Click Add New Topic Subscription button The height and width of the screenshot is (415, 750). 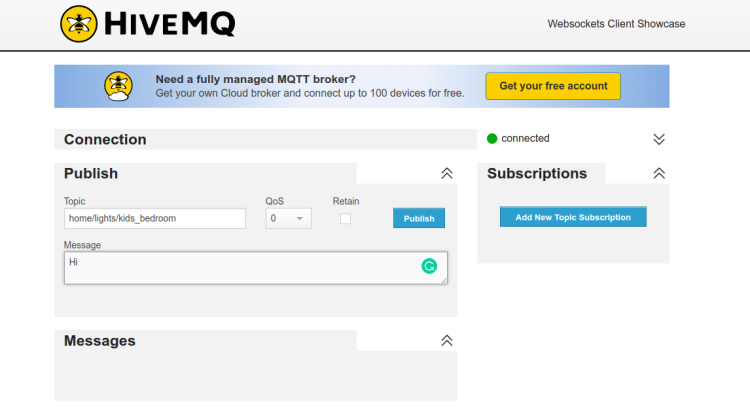click(x=573, y=217)
